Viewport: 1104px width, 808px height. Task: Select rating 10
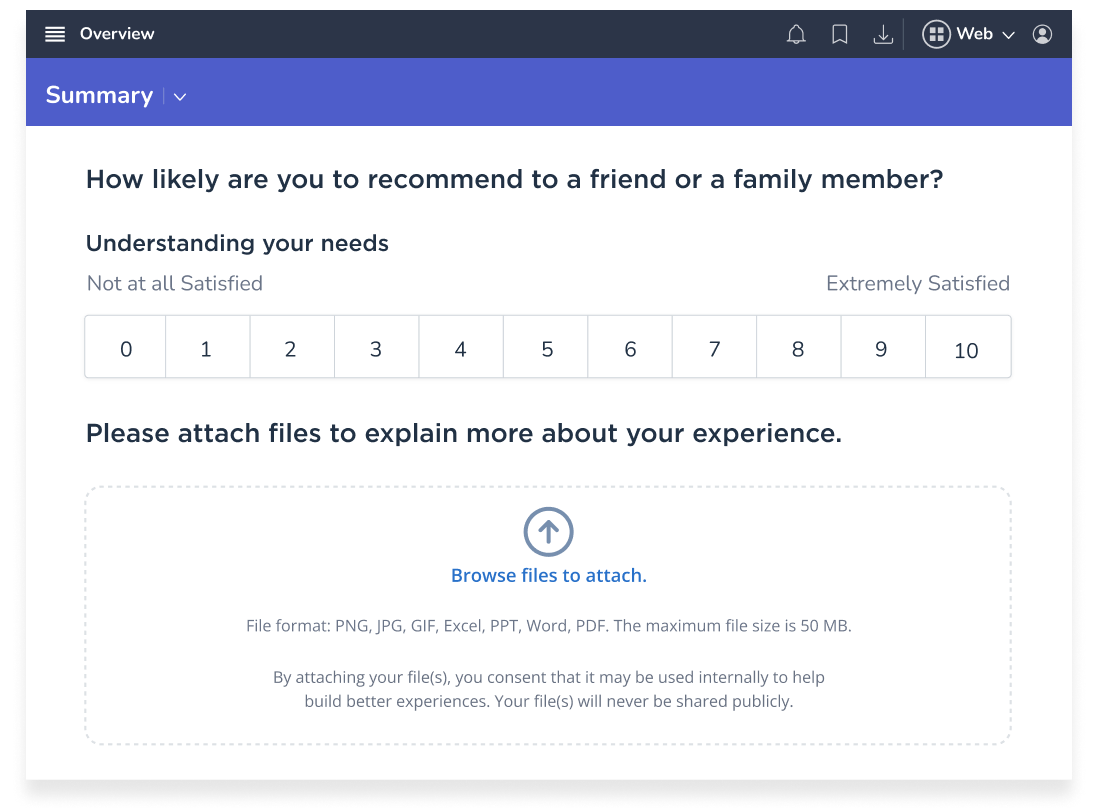pyautogui.click(x=968, y=347)
